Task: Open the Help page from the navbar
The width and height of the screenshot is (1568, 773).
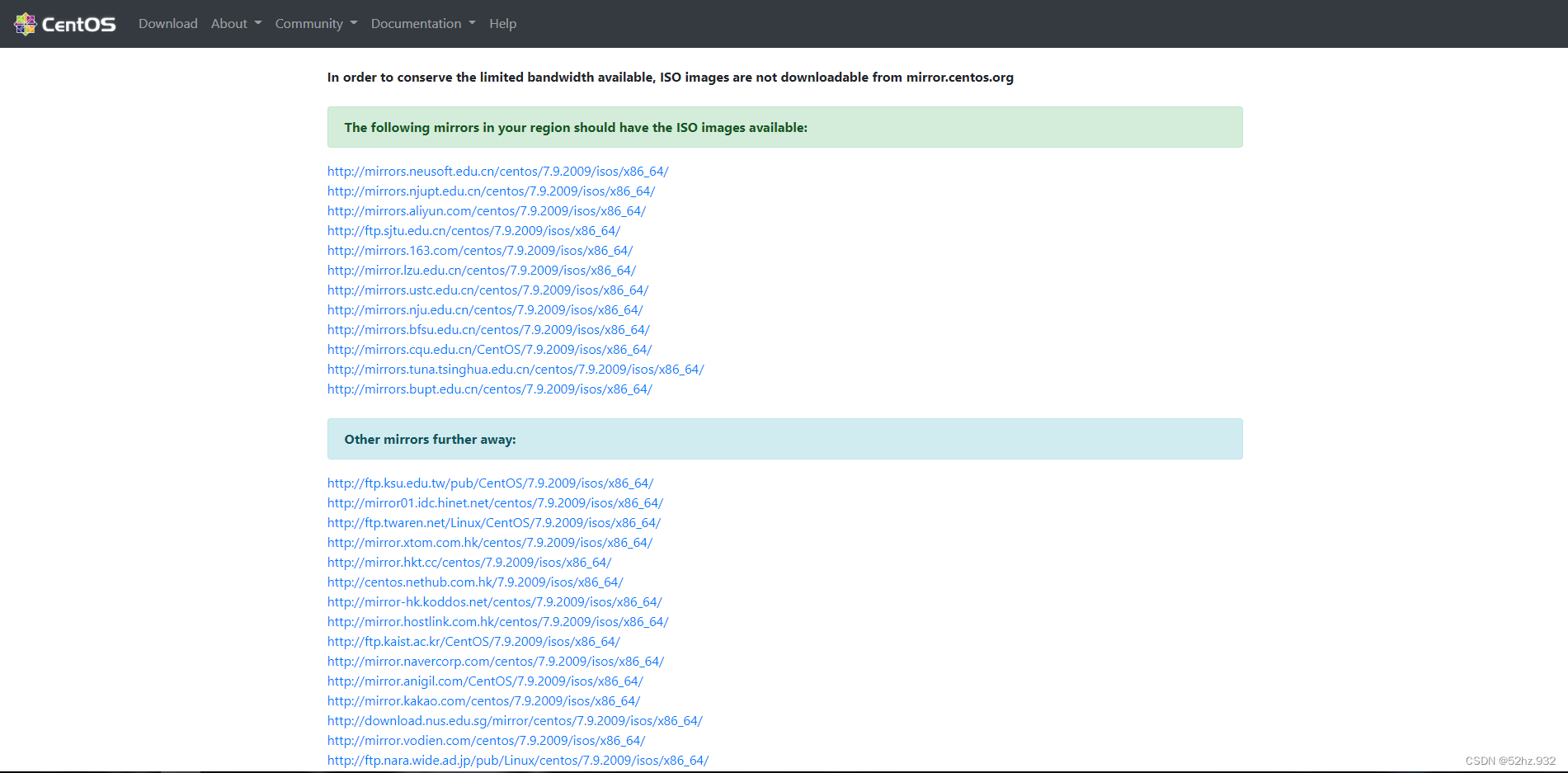Action: (x=502, y=24)
